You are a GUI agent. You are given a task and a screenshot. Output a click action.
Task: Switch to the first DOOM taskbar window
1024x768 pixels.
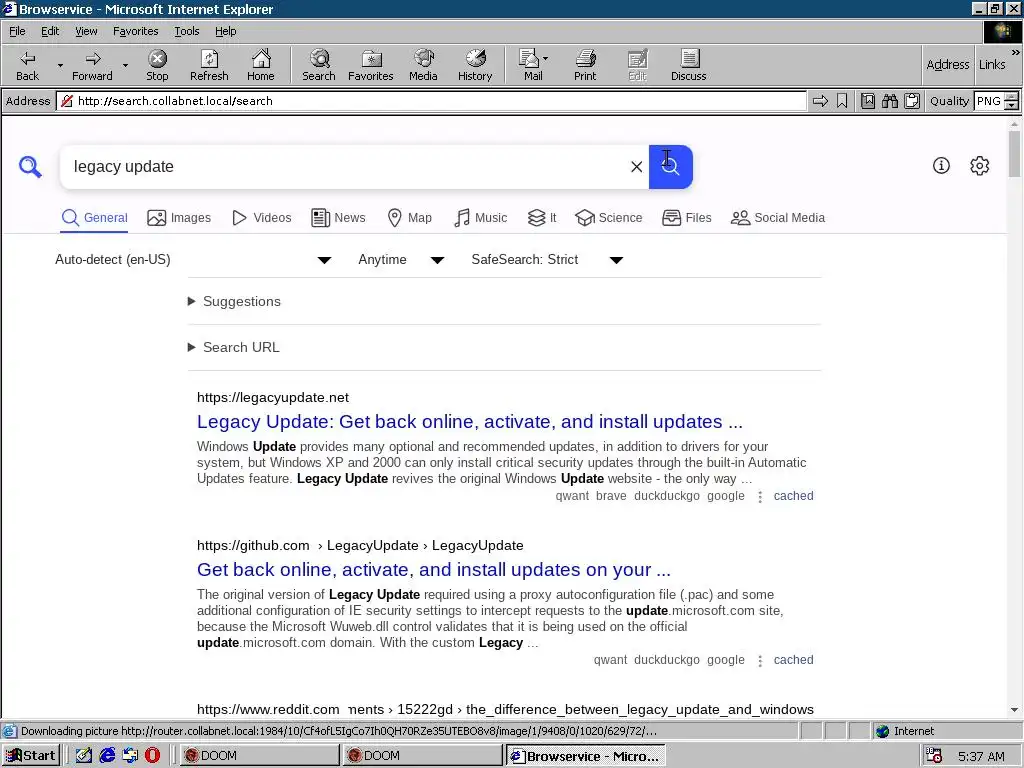tap(259, 756)
